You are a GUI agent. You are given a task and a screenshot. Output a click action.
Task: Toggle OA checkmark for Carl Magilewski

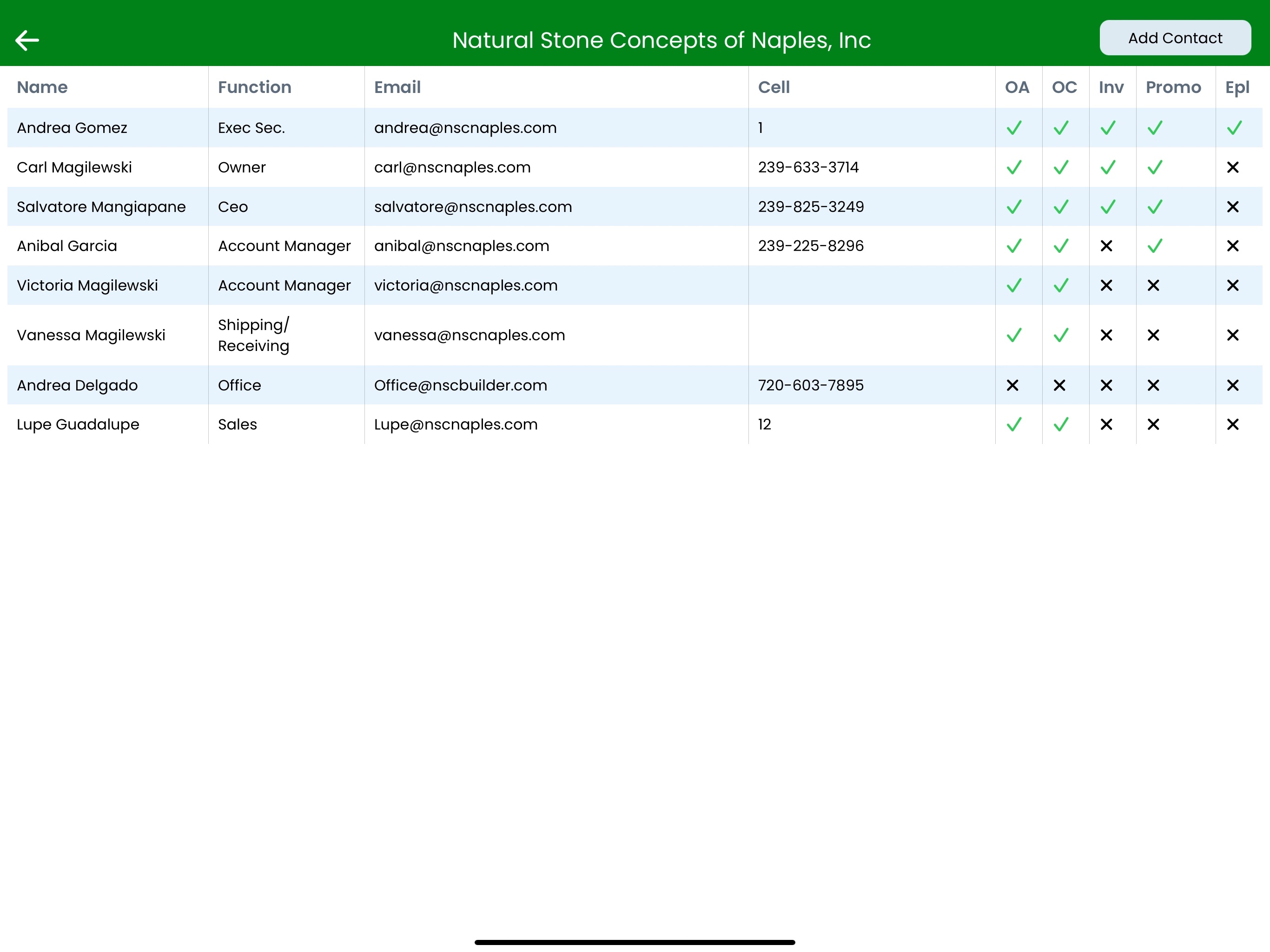coord(1014,167)
